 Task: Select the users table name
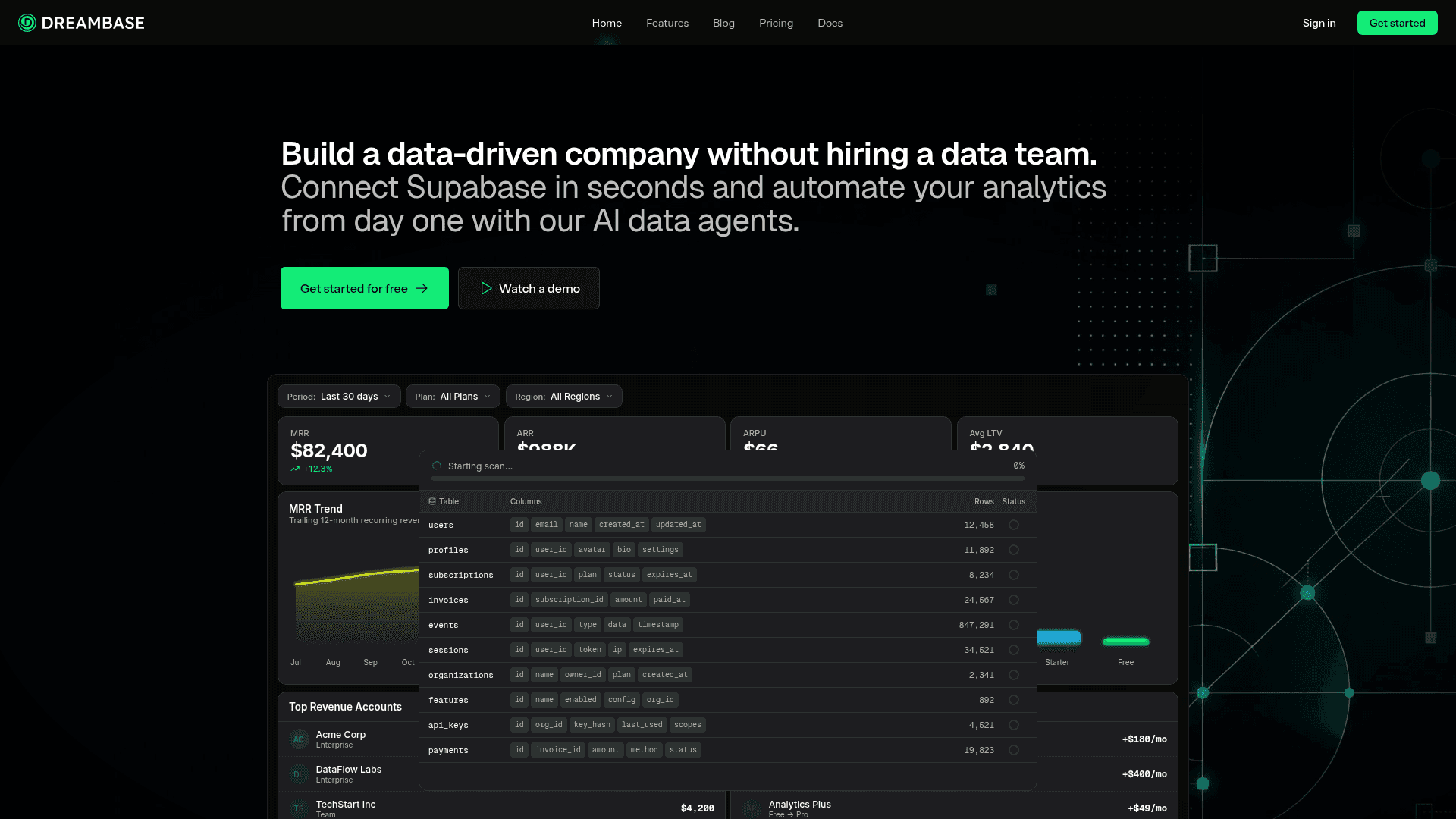point(441,525)
